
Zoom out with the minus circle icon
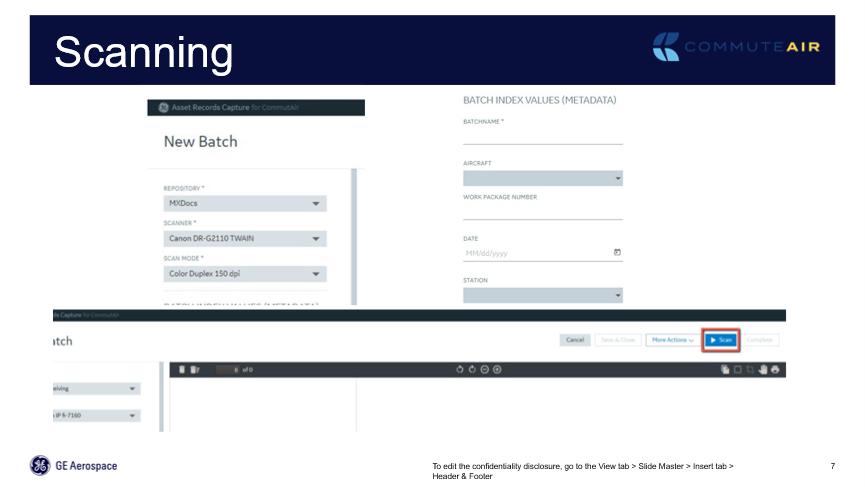484,369
